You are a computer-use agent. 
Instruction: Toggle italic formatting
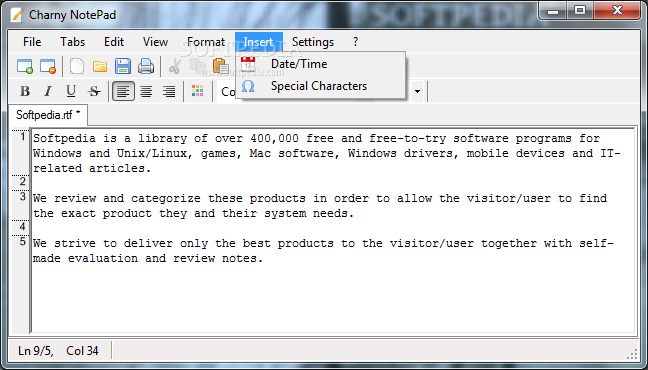click(x=48, y=91)
